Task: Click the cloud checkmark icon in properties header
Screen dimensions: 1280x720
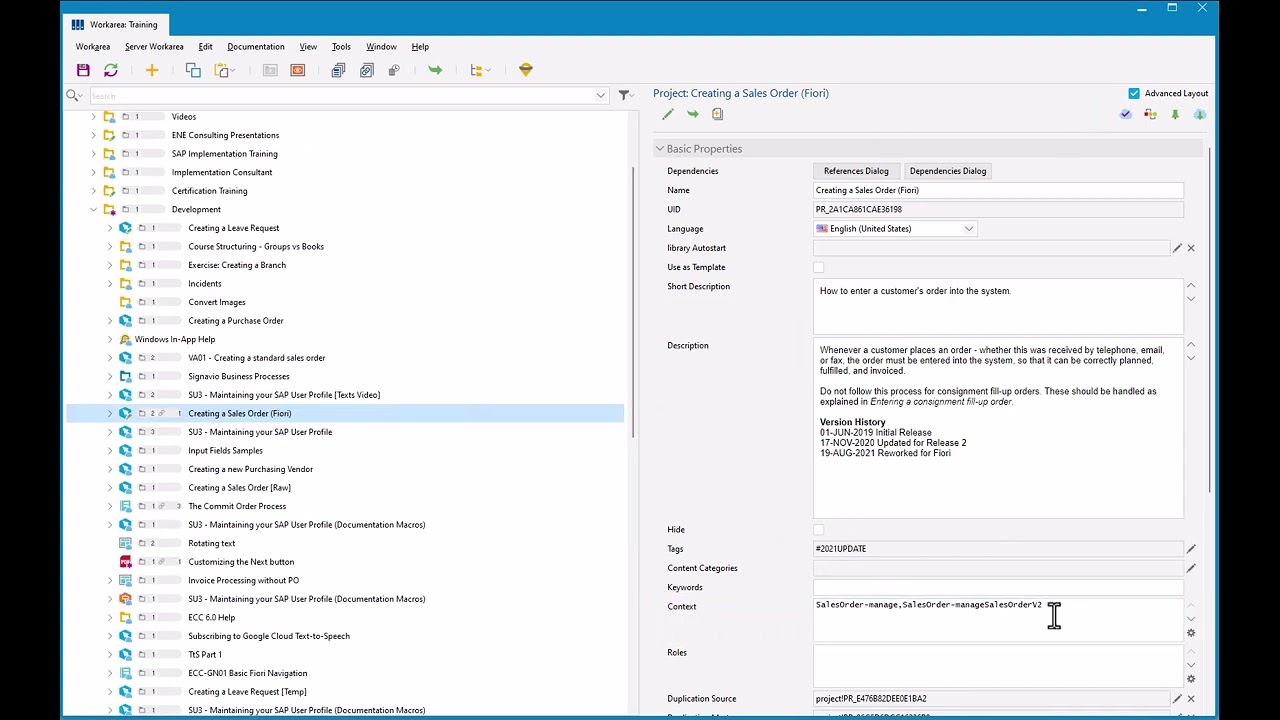Action: coord(1126,115)
